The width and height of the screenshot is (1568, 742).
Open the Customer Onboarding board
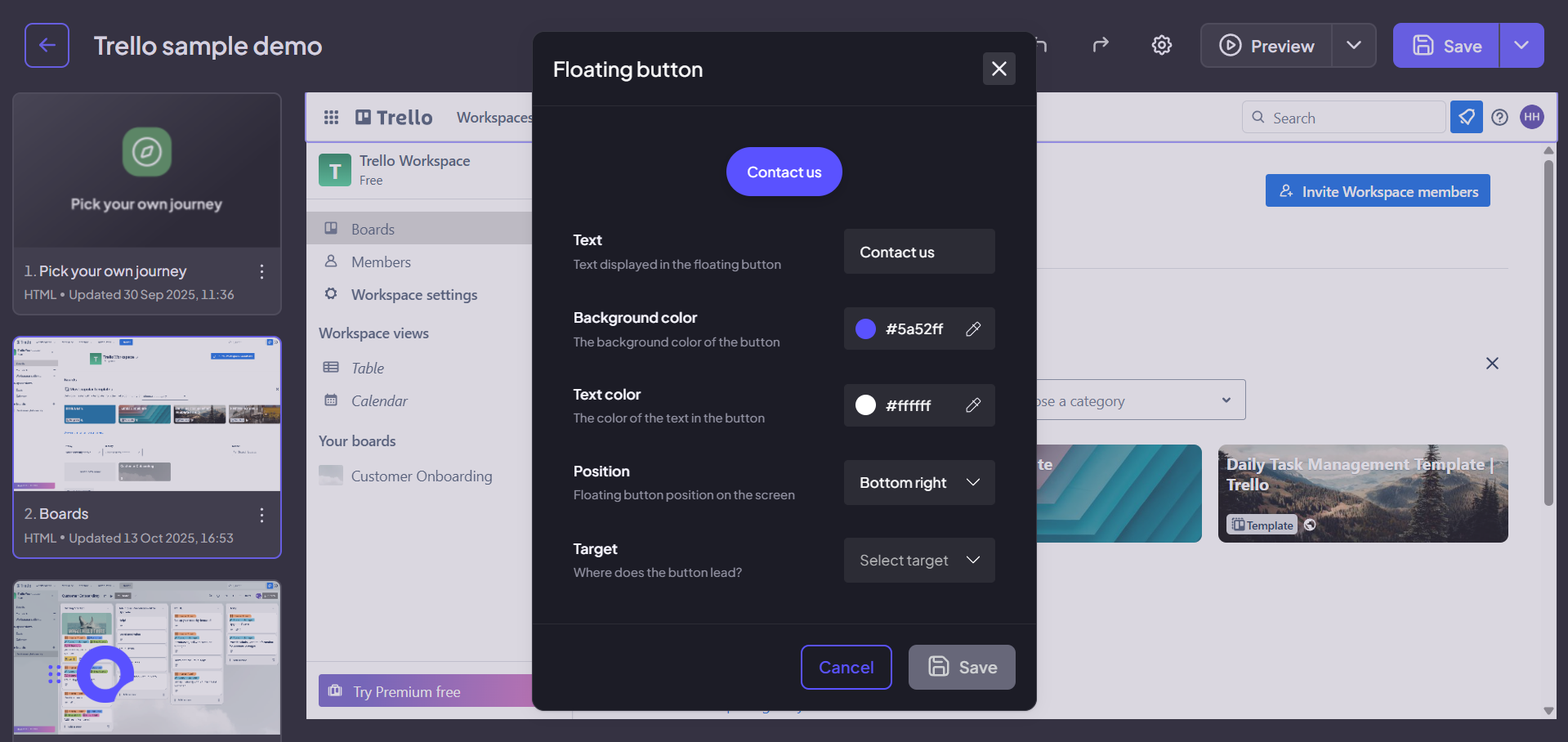[419, 476]
